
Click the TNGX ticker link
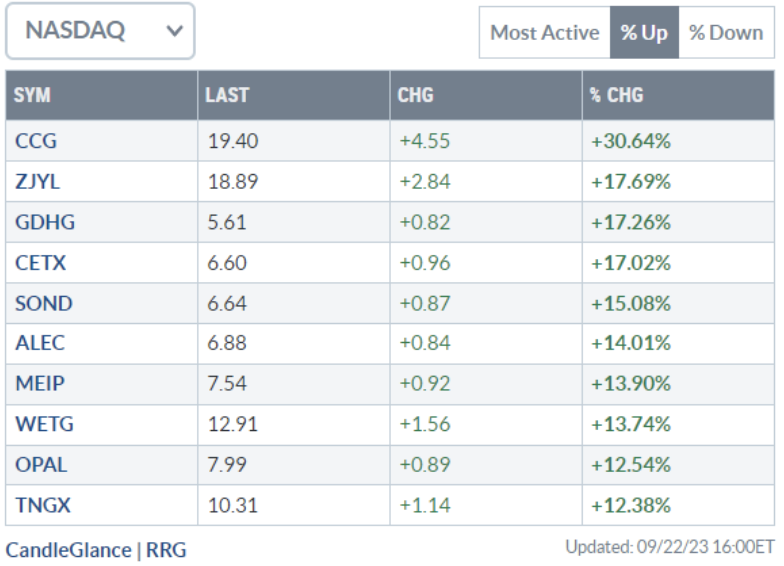43,505
